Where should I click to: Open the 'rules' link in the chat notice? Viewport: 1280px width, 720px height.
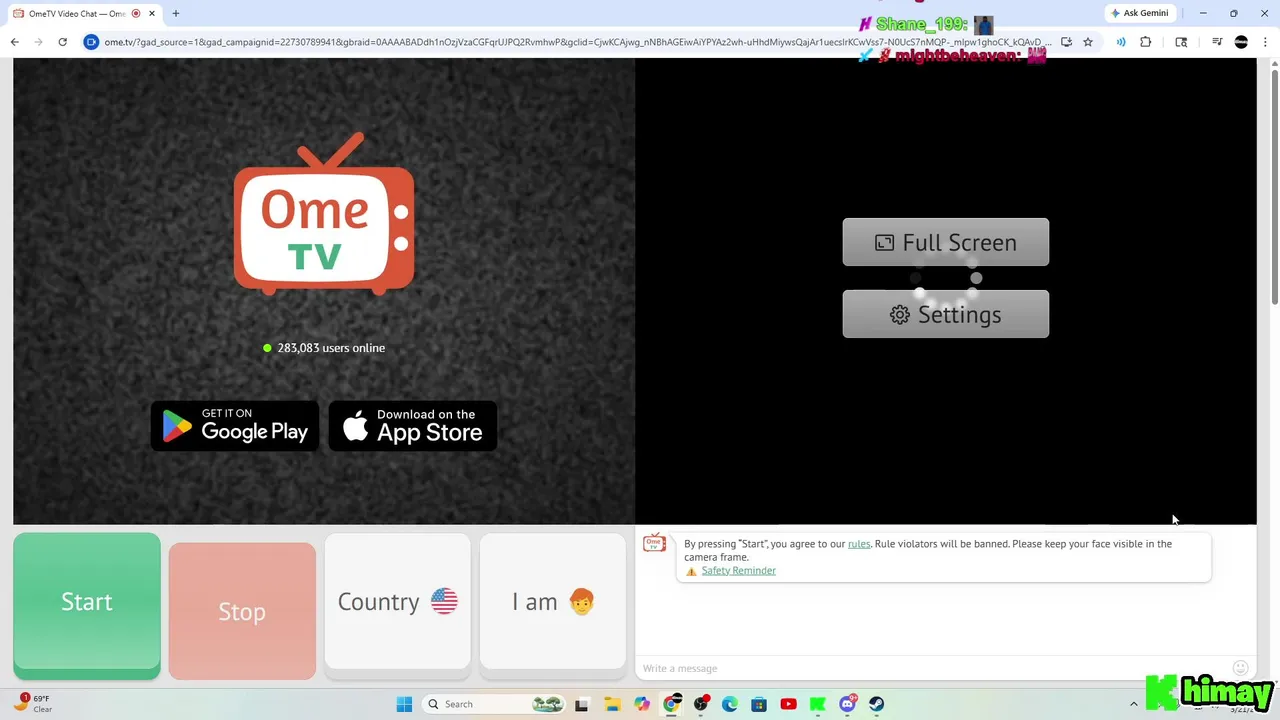tap(859, 544)
